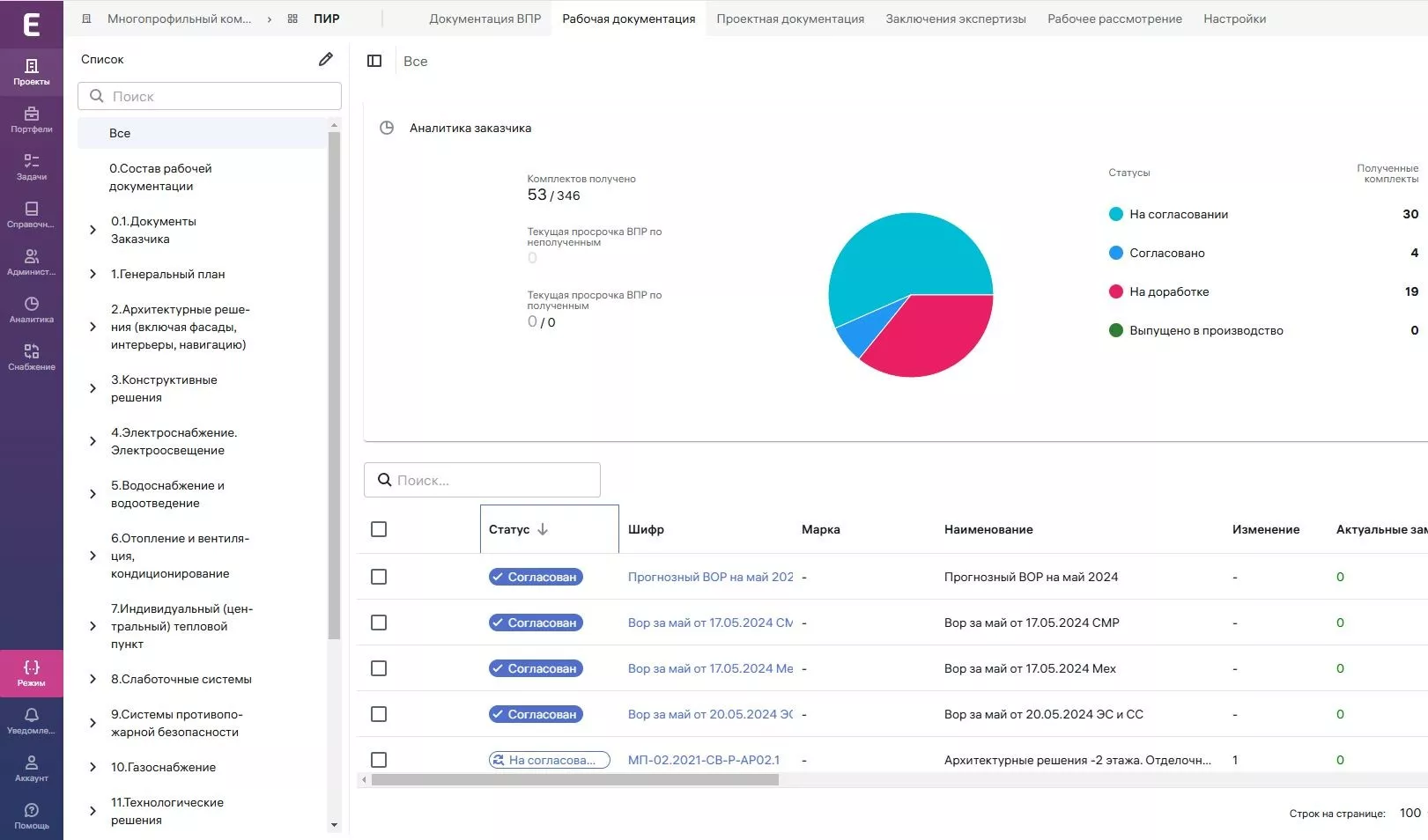Image resolution: width=1428 pixels, height=840 pixels.
Task: Toggle the side panel layout icon
Action: tap(374, 61)
